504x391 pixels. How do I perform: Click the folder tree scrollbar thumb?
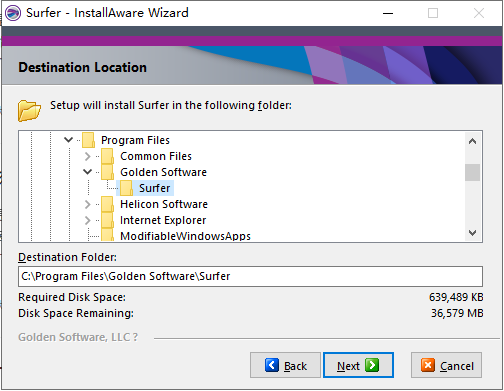(x=472, y=172)
